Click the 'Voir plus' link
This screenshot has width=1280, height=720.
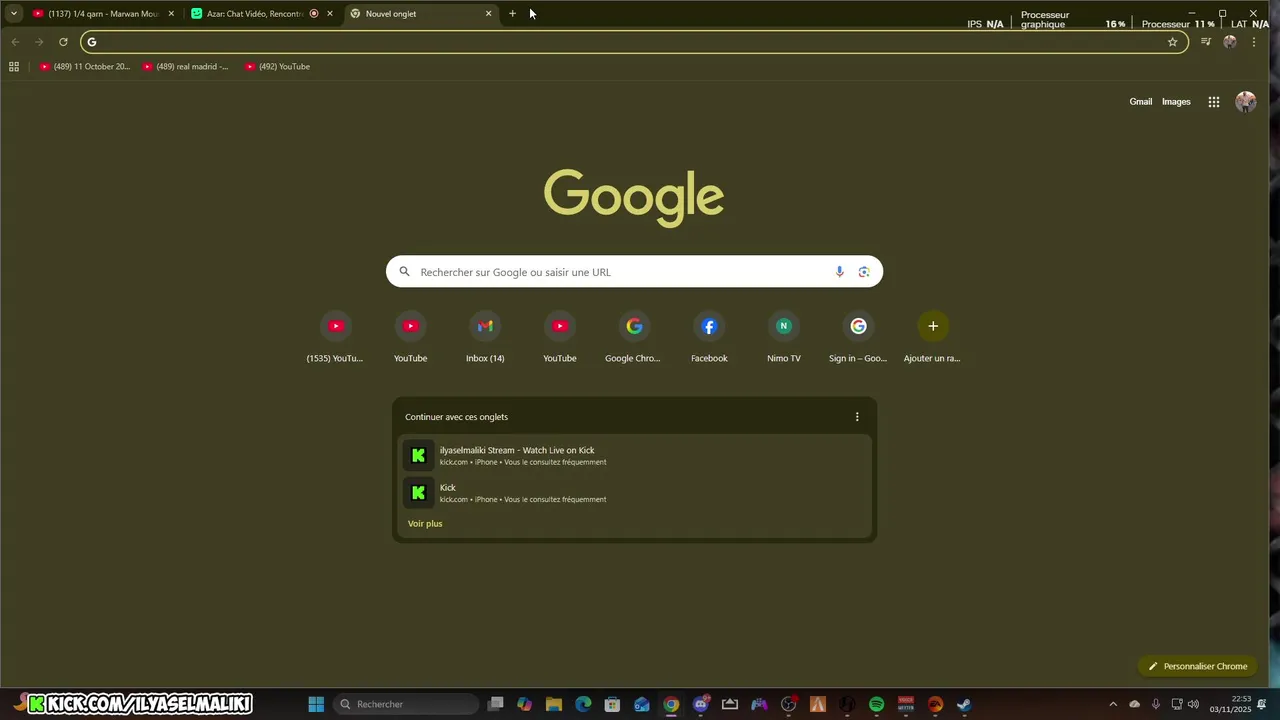pos(425,524)
